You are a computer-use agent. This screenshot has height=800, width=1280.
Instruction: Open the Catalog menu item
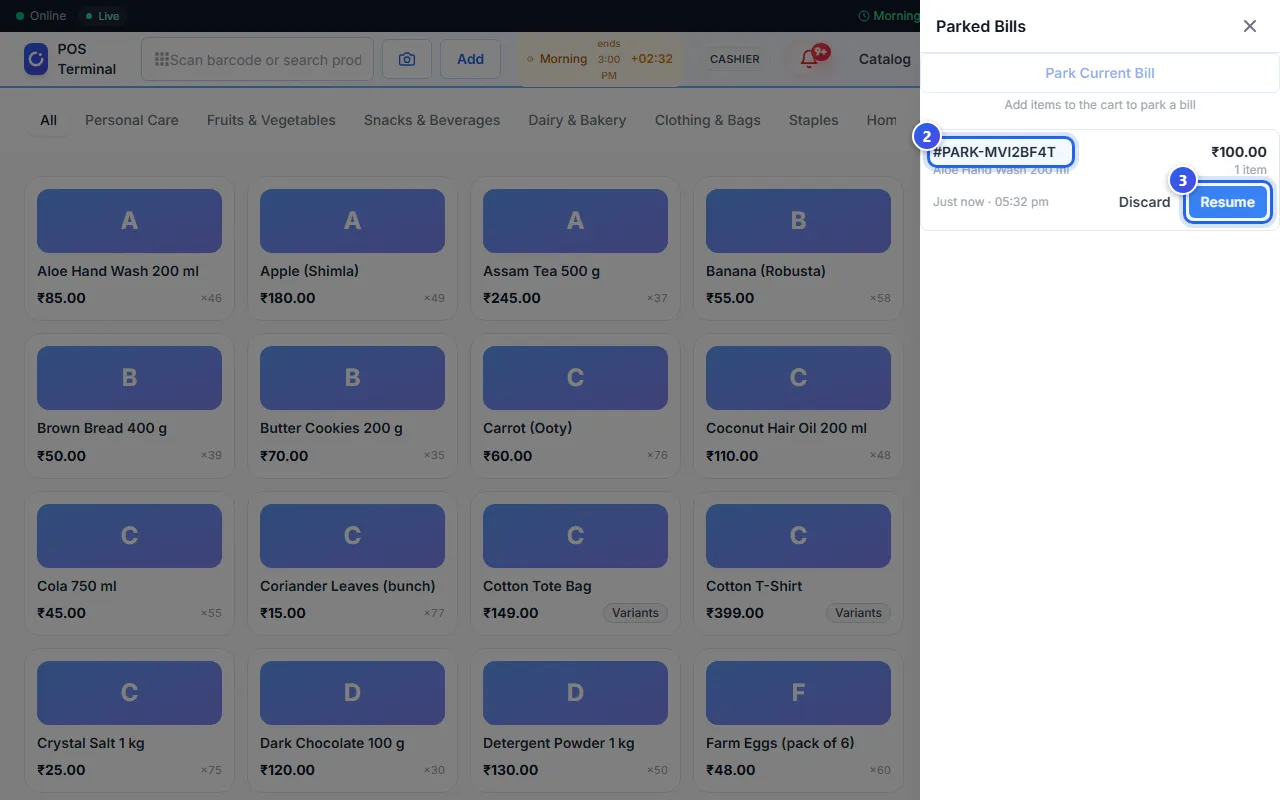(x=885, y=59)
